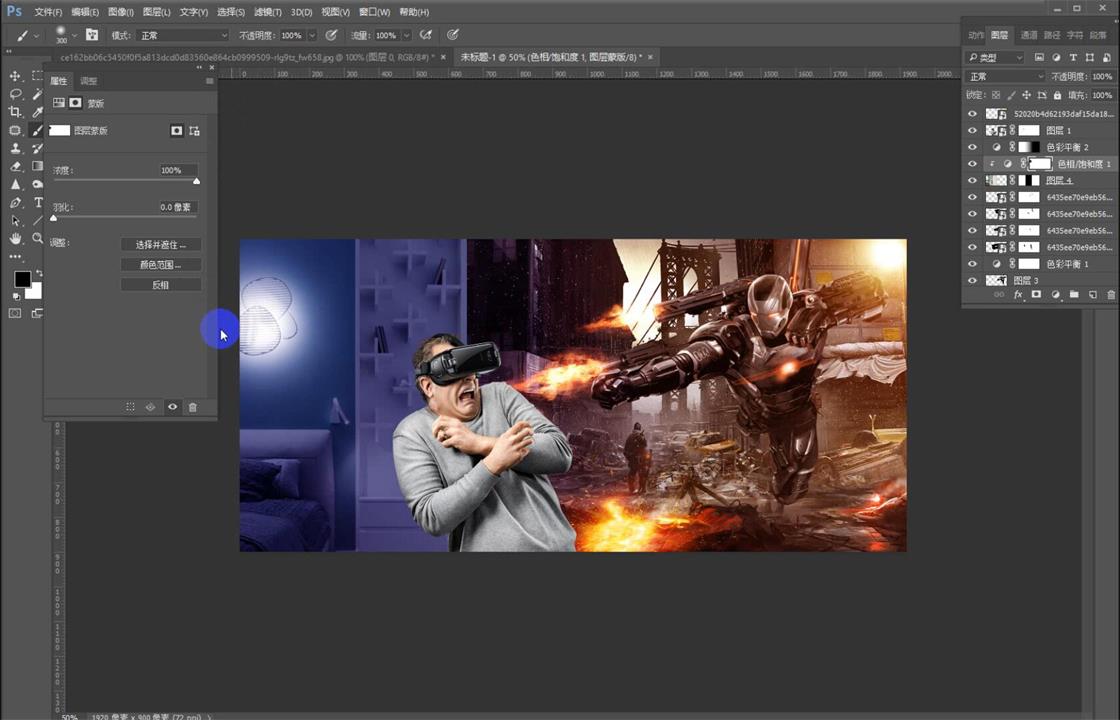Select the Brush tool
Image resolution: width=1120 pixels, height=720 pixels.
(36, 131)
